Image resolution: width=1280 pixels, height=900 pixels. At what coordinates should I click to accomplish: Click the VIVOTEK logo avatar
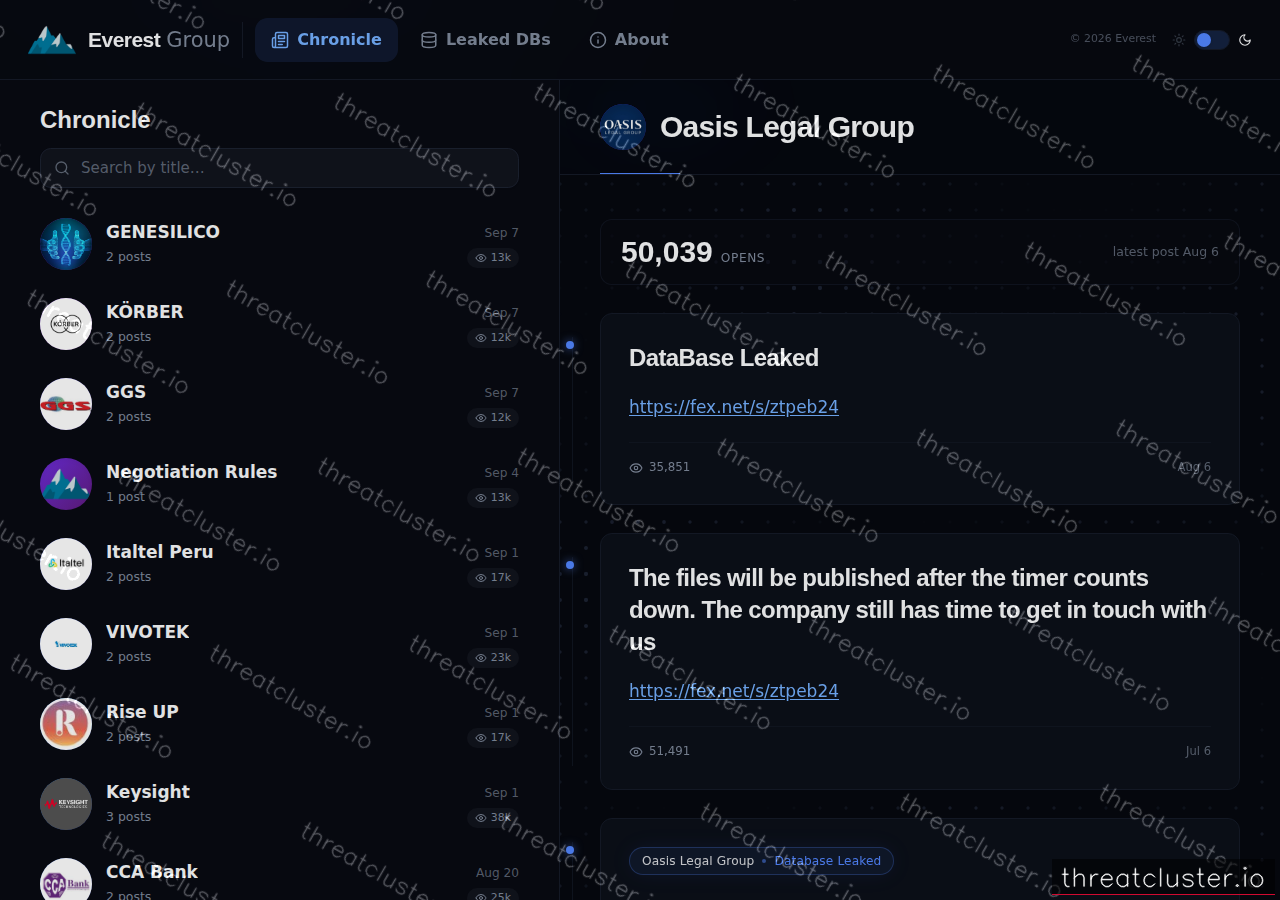[66, 644]
